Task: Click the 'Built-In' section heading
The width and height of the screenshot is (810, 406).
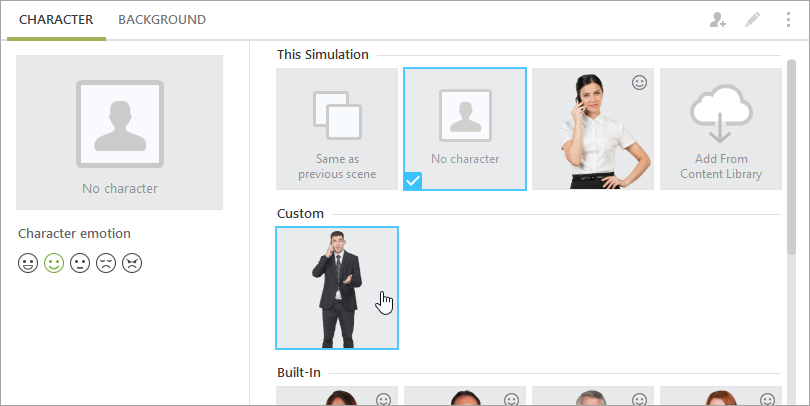Action: click(299, 372)
